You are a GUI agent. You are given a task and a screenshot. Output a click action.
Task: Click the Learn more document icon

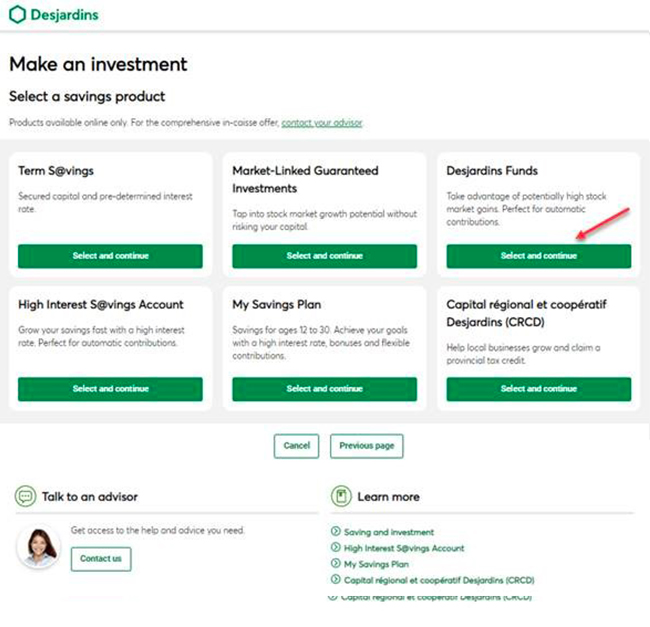341,496
